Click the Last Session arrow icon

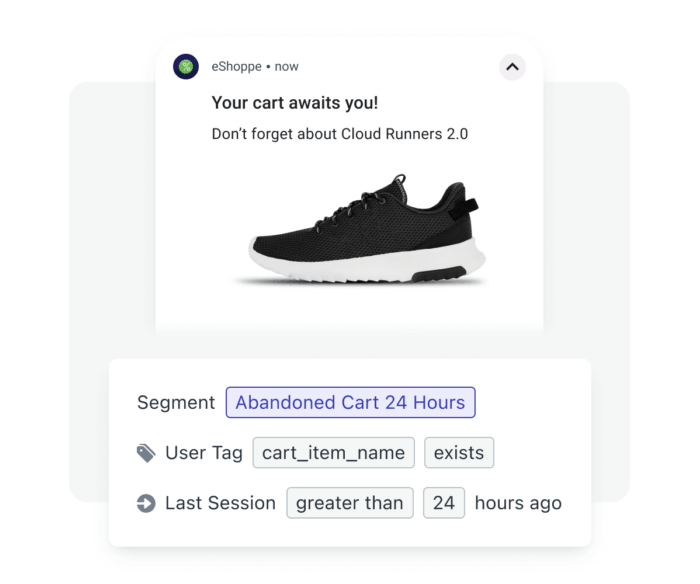click(x=146, y=503)
